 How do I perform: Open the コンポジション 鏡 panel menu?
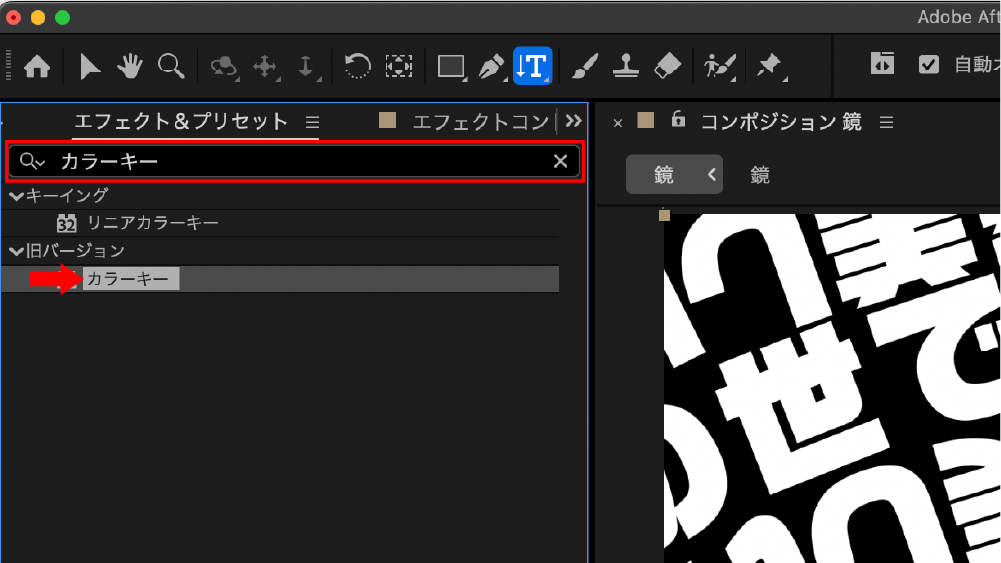[886, 122]
